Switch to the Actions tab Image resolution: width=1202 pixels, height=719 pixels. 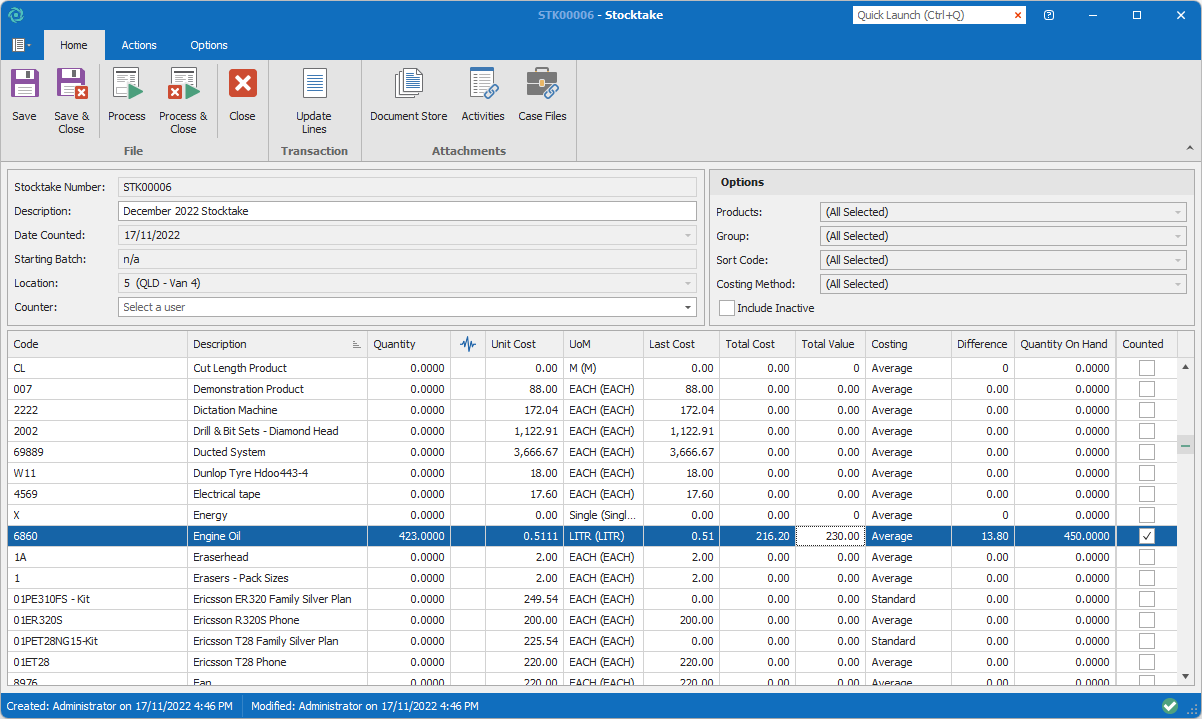(x=139, y=45)
